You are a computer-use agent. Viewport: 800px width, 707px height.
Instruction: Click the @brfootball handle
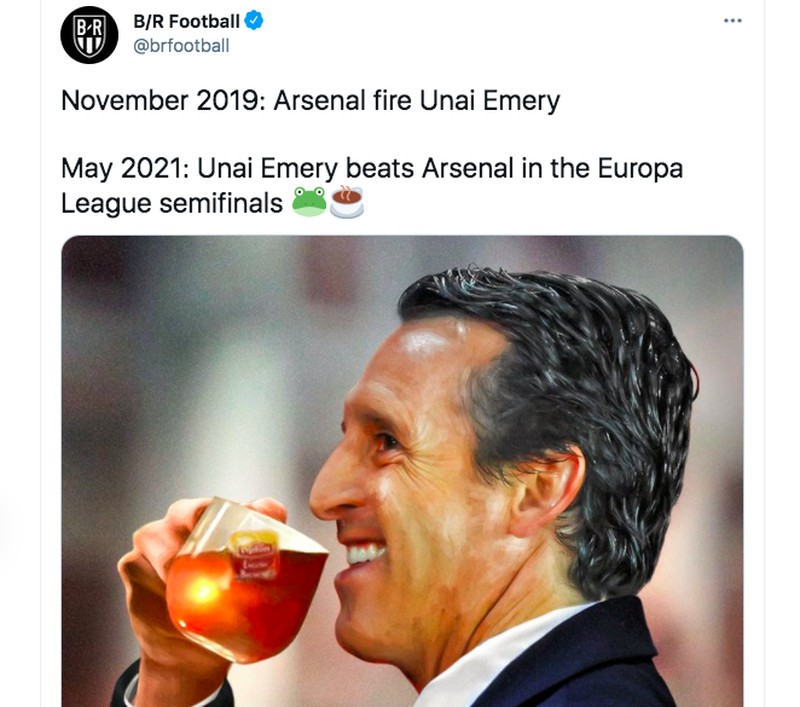click(x=172, y=43)
